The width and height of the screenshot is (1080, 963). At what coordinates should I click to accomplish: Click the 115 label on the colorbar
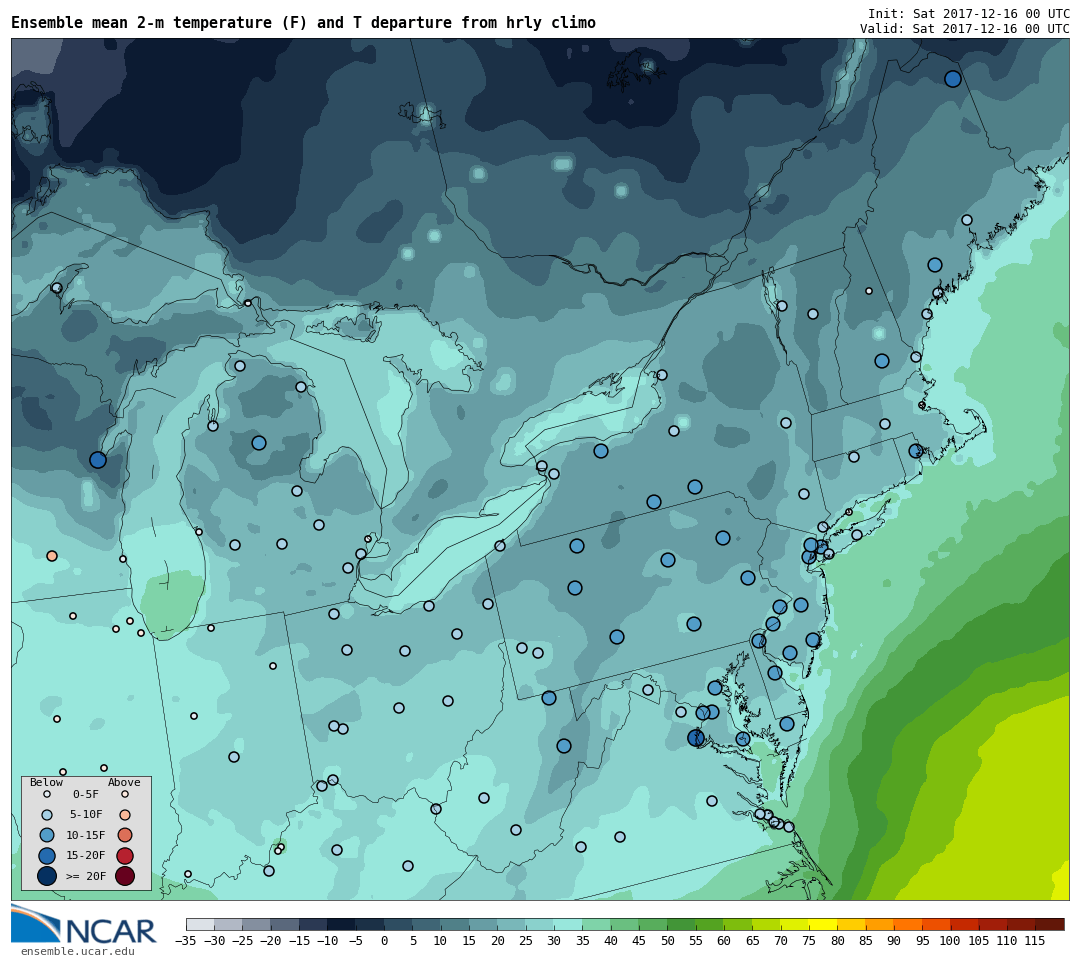[1034, 941]
